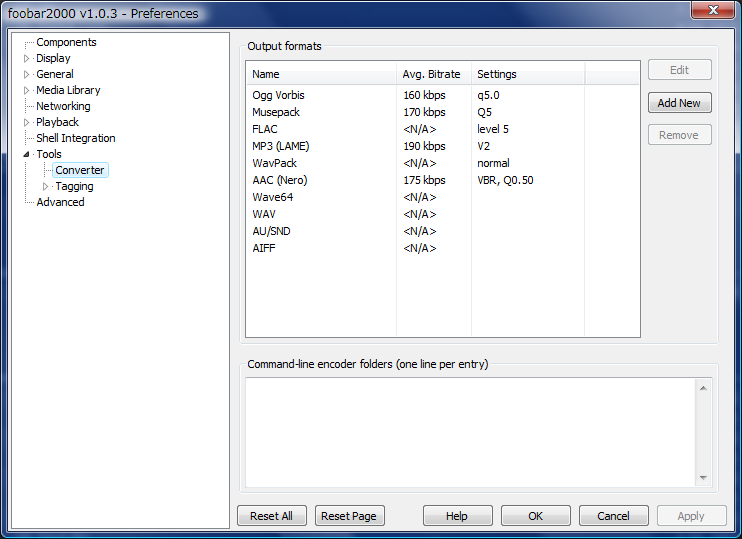Click the Edit button

coord(679,70)
